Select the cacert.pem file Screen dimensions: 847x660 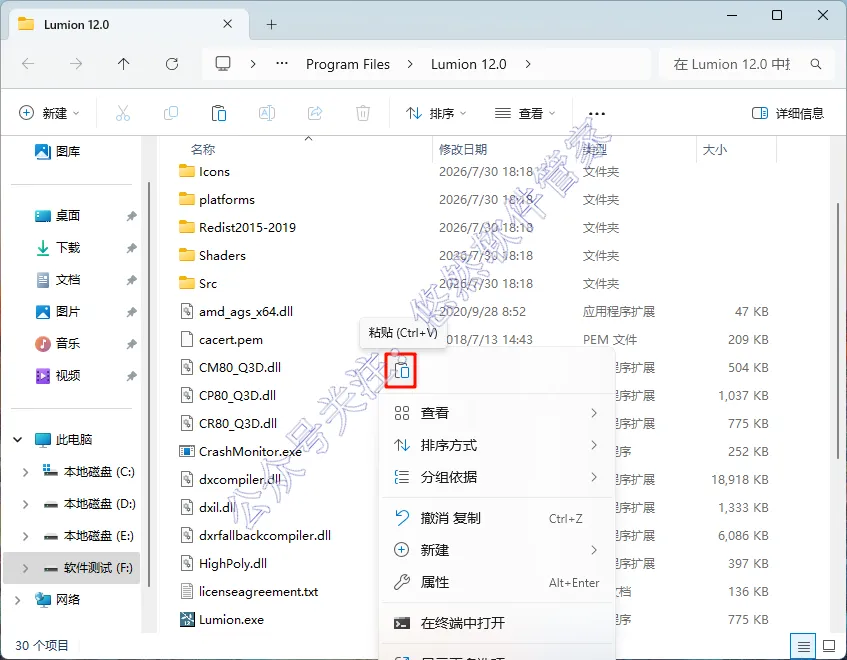[x=221, y=340]
